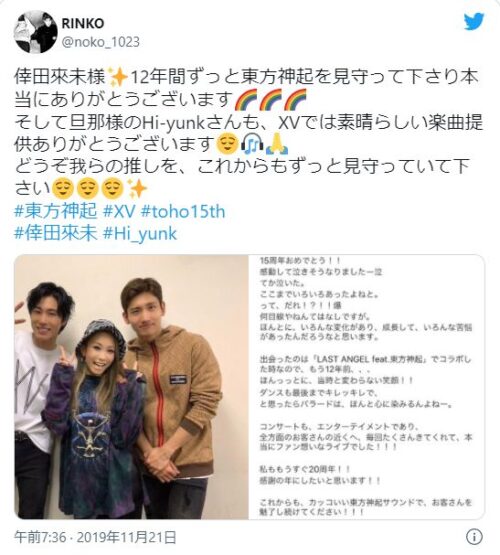Open the #Hi_yunk hashtag

pyautogui.click(x=140, y=234)
